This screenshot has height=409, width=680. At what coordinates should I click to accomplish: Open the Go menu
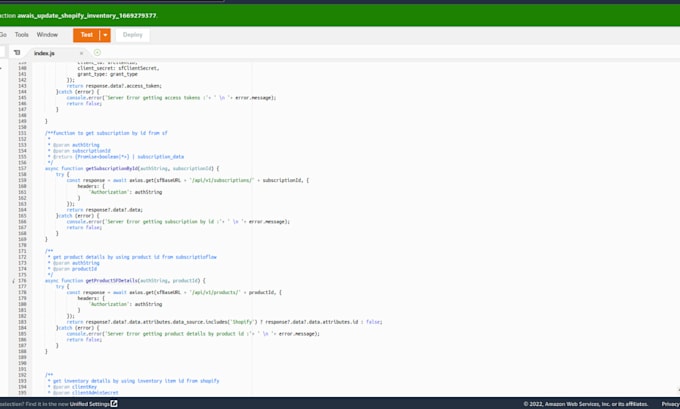(x=3, y=35)
